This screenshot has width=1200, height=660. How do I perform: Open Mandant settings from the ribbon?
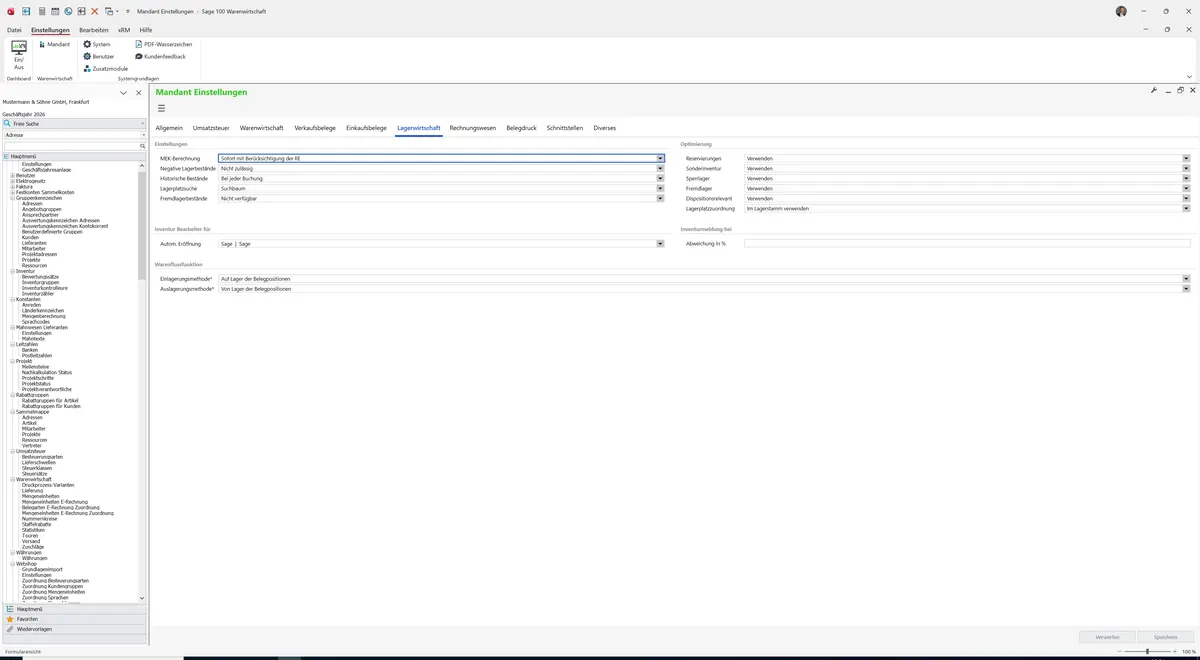coord(54,44)
